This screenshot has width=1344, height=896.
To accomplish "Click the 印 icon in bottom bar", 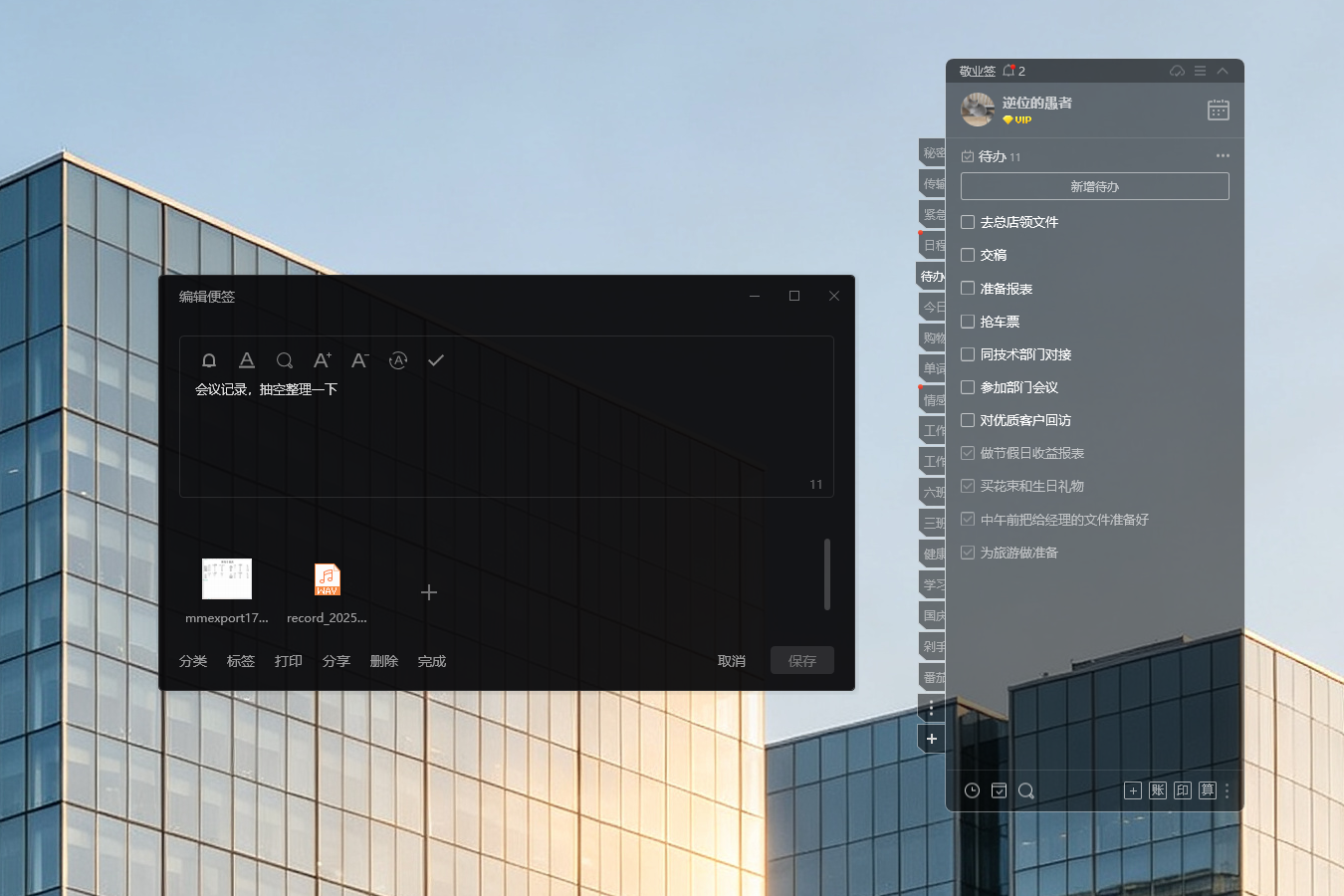I will pos(1183,790).
